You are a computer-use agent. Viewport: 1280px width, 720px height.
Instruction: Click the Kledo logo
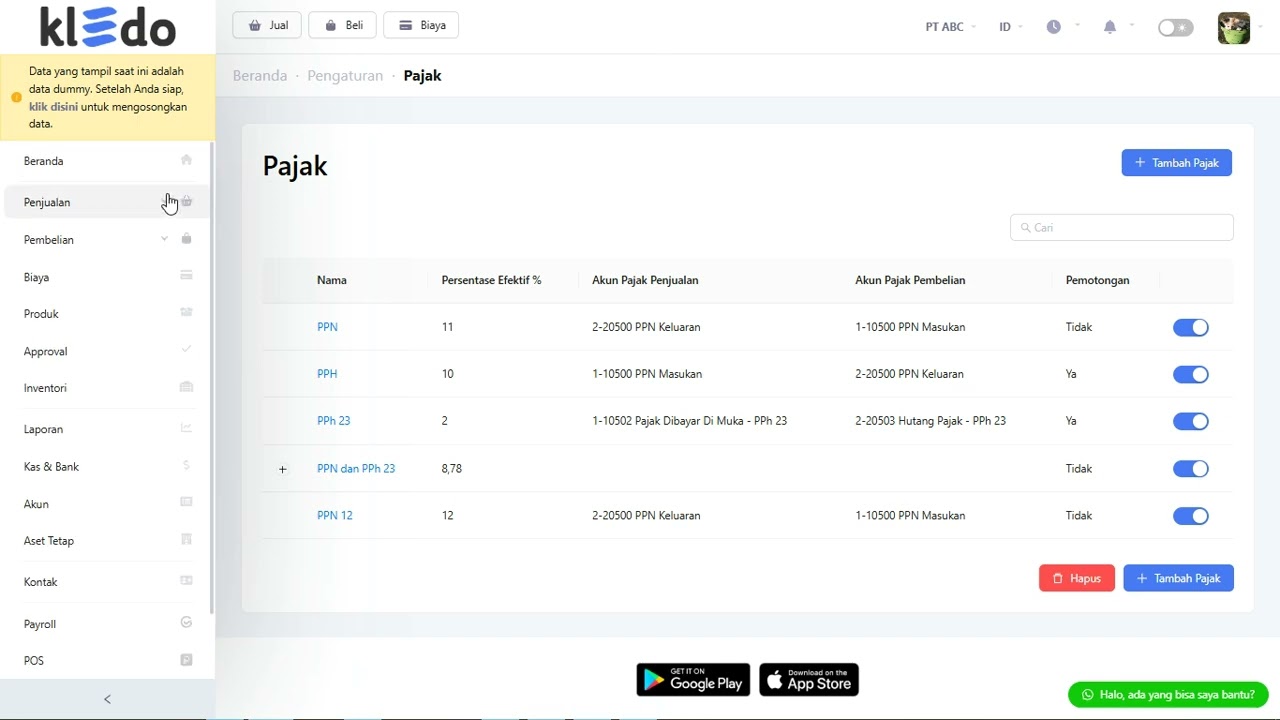pyautogui.click(x=108, y=27)
